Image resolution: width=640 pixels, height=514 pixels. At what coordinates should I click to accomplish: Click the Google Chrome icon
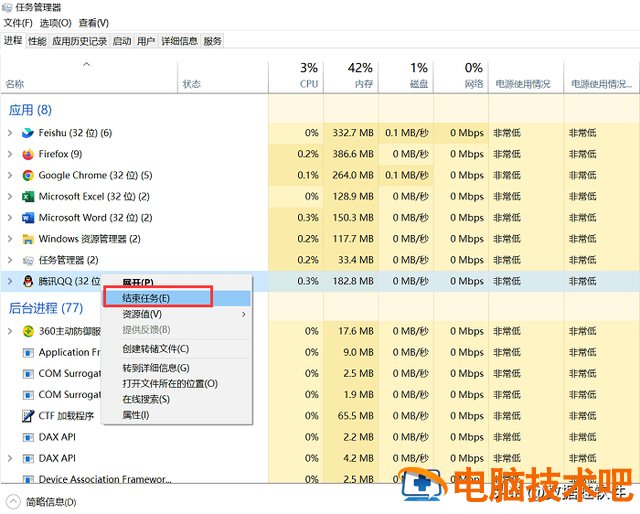pyautogui.click(x=28, y=176)
